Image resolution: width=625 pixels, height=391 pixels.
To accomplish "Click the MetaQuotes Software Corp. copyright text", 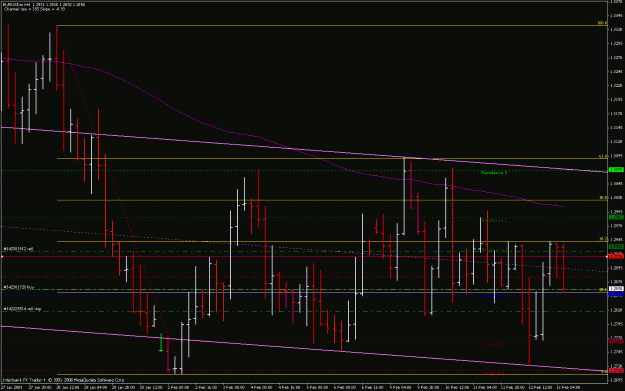I will [x=64, y=380].
